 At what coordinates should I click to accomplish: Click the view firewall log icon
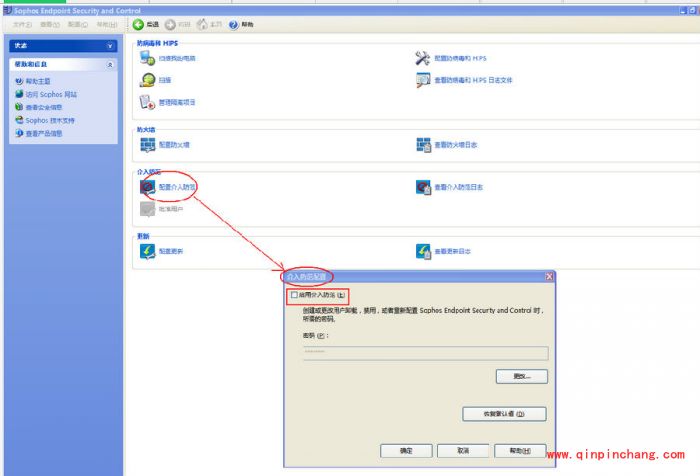(x=423, y=145)
